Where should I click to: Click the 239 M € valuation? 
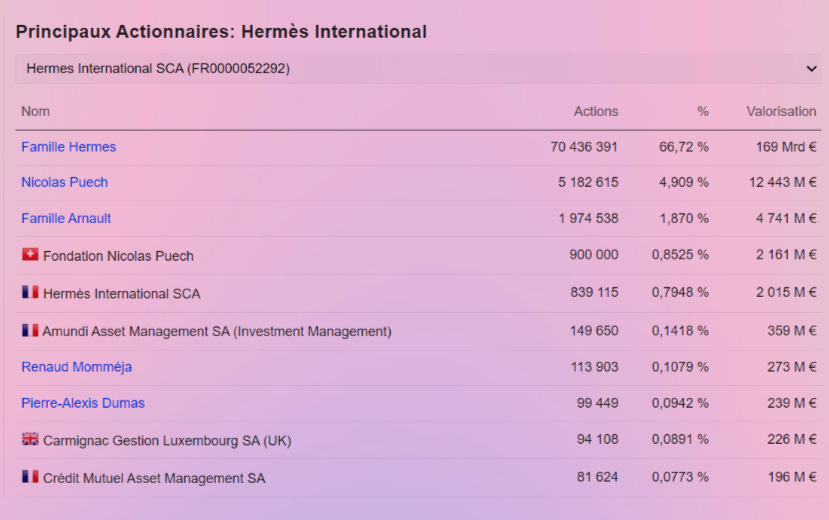[x=792, y=403]
